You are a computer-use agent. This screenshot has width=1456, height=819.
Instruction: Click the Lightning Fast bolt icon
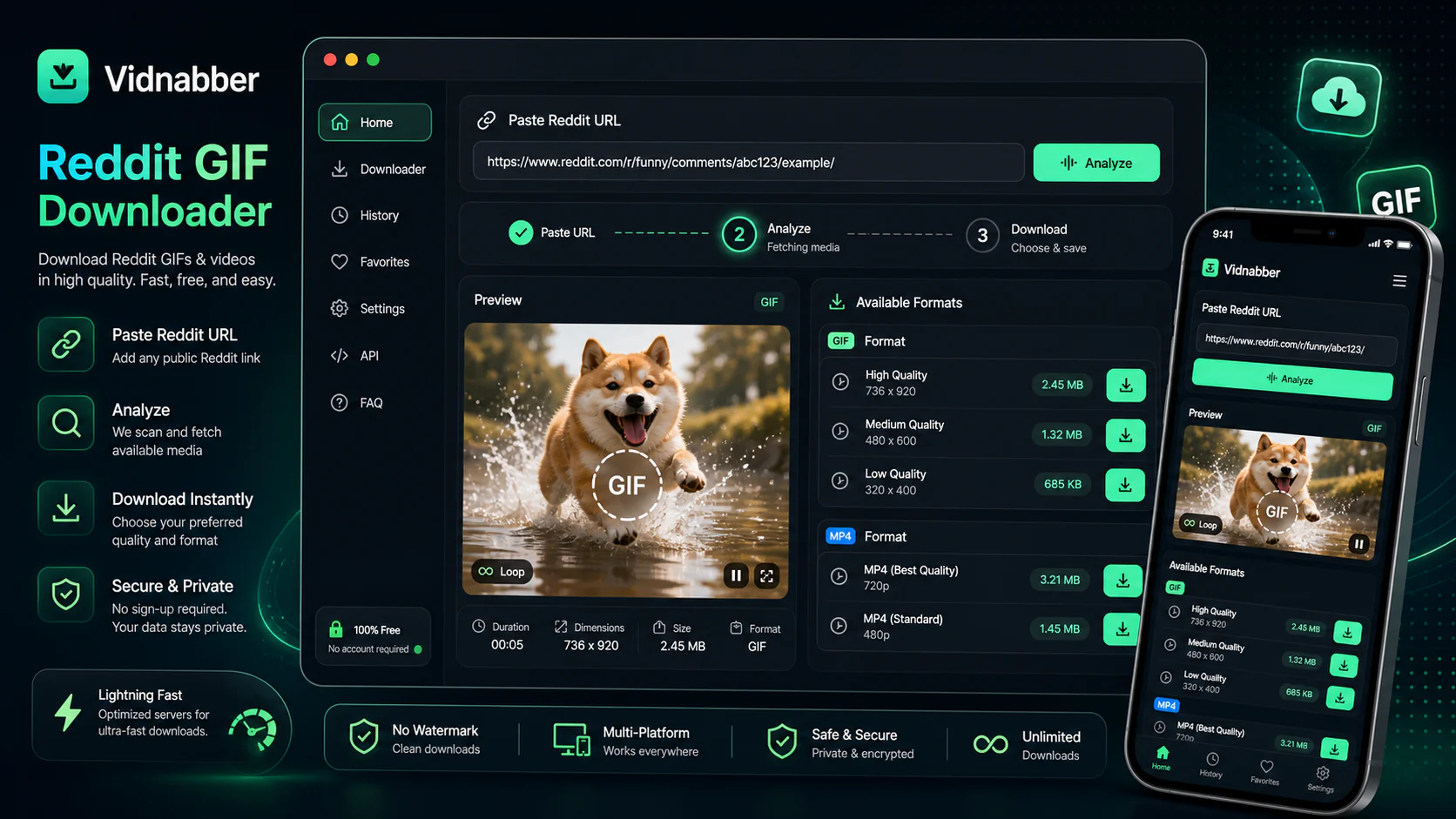68,712
